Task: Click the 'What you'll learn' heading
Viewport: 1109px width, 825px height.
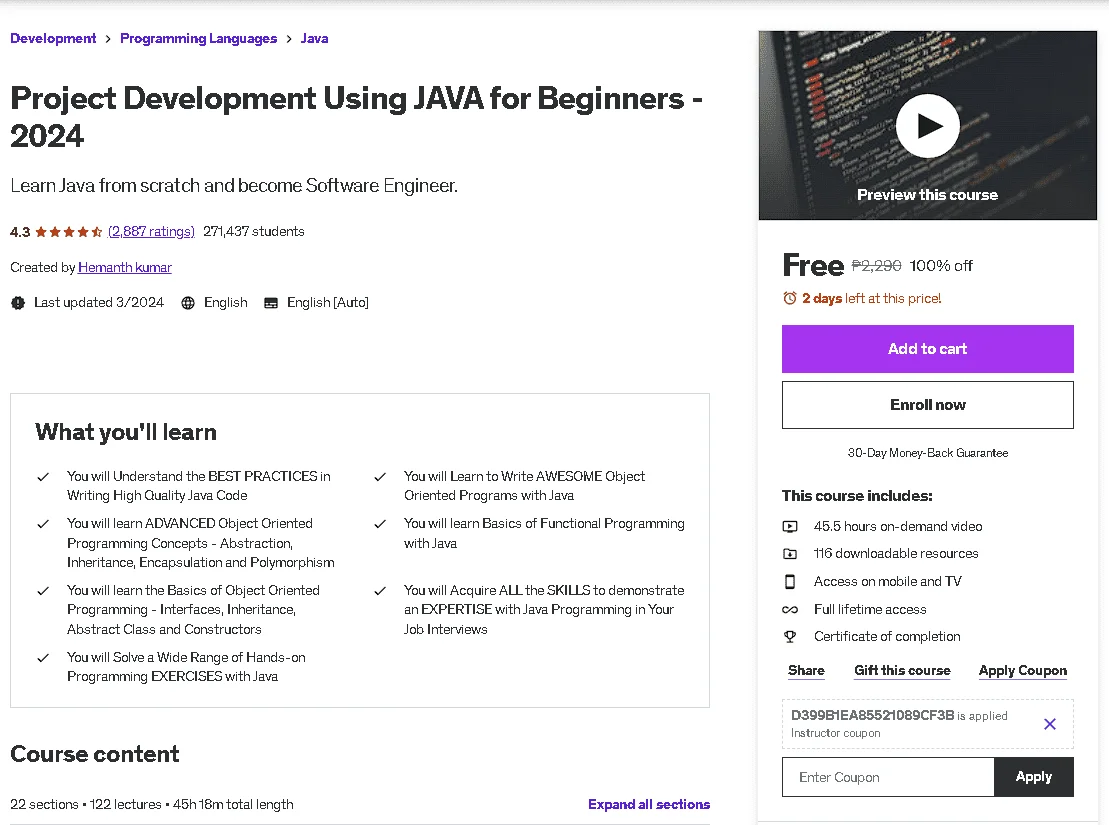Action: point(126,432)
